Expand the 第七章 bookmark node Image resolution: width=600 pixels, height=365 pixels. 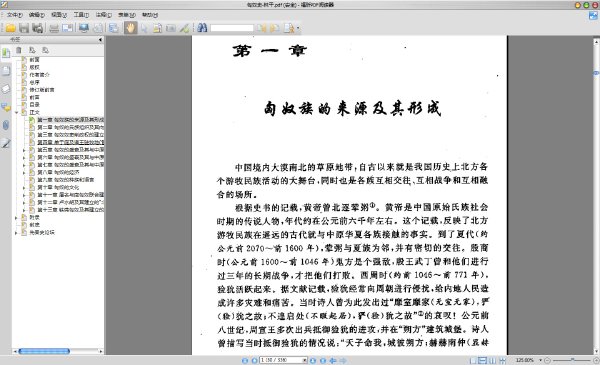click(24, 165)
